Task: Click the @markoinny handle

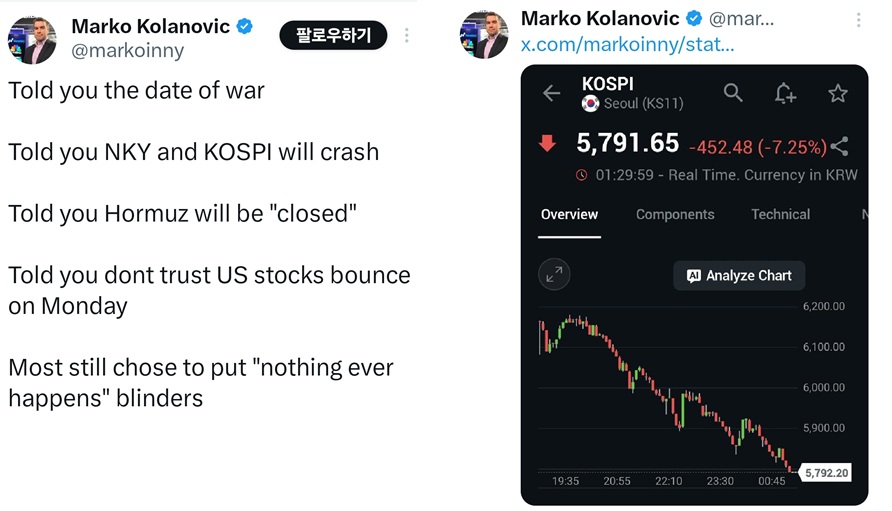Action: pyautogui.click(x=127, y=50)
